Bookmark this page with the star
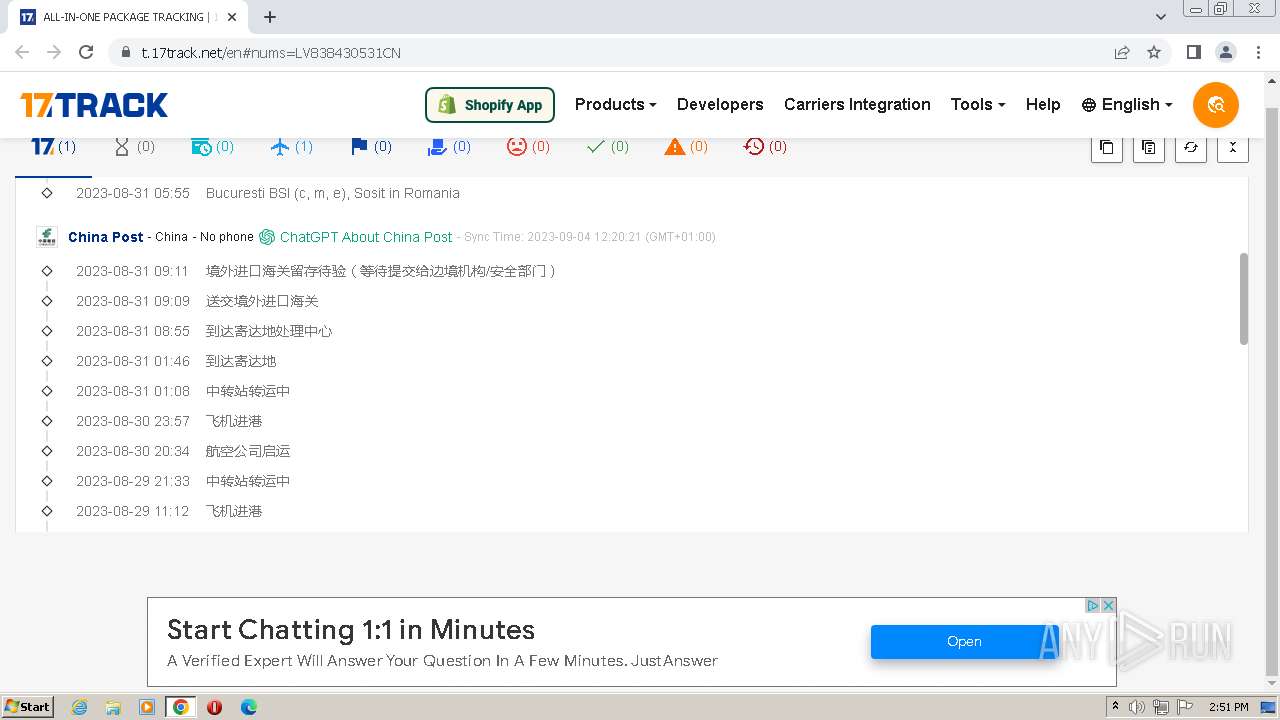Viewport: 1280px width, 720px height. pyautogui.click(x=1154, y=52)
